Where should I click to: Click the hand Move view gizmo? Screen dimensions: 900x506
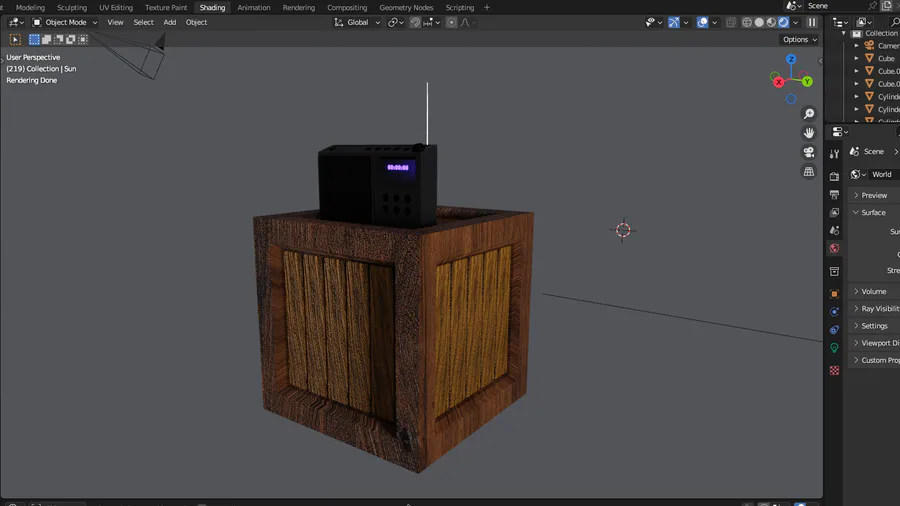[809, 133]
